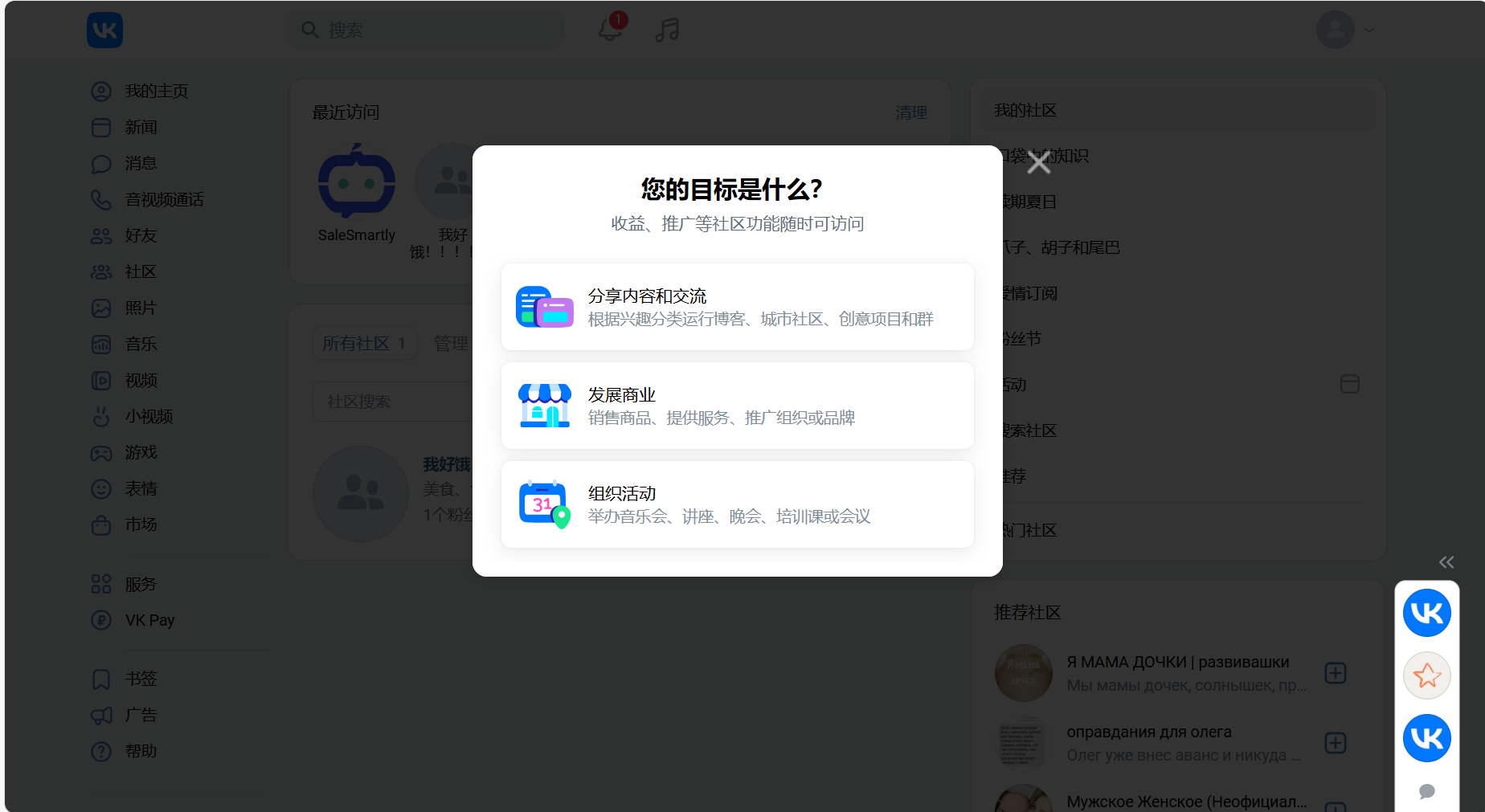Expand the profile avatar dropdown
This screenshot has width=1485, height=812.
tap(1346, 30)
